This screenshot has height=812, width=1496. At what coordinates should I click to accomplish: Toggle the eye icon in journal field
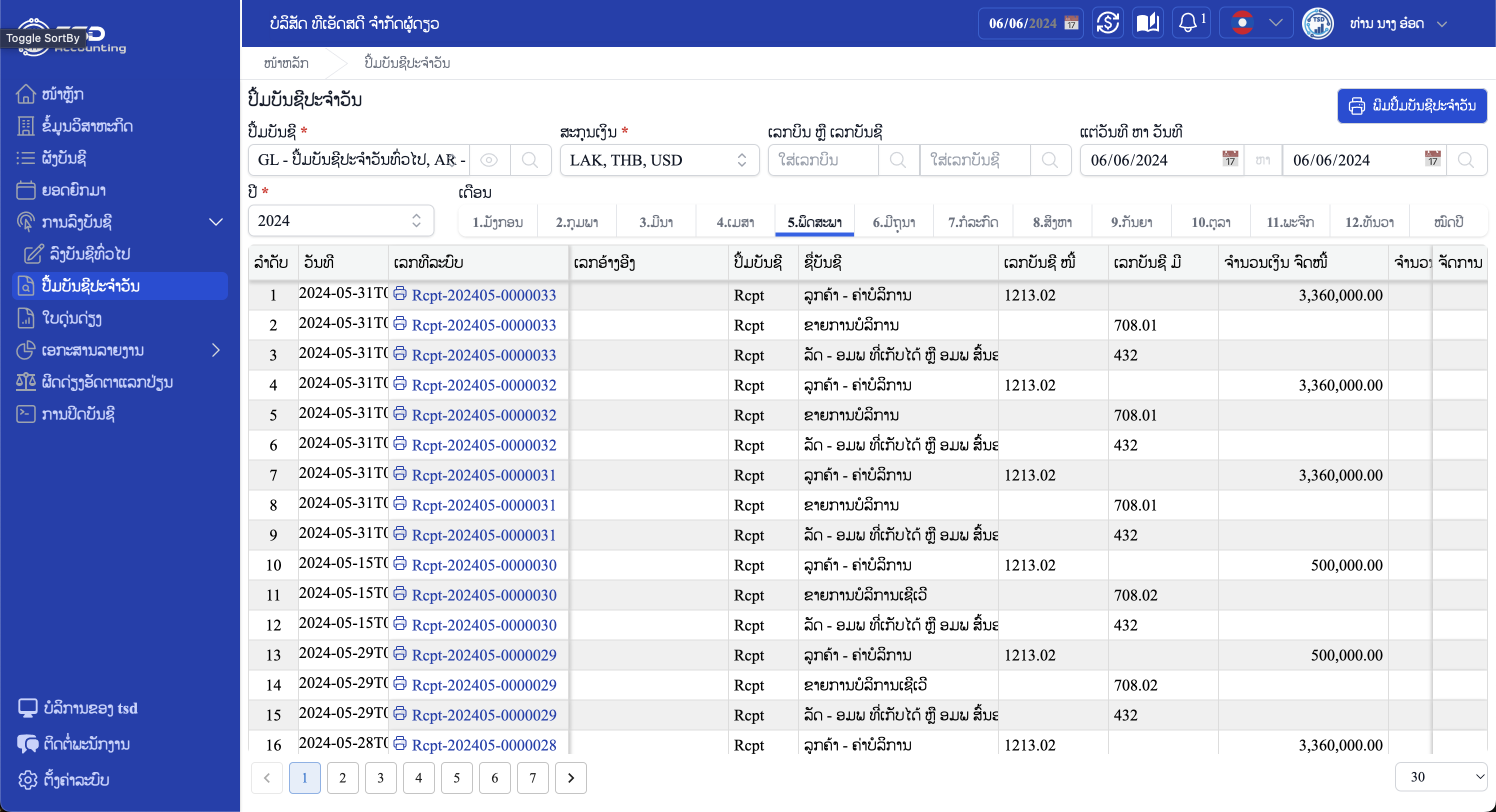click(489, 159)
